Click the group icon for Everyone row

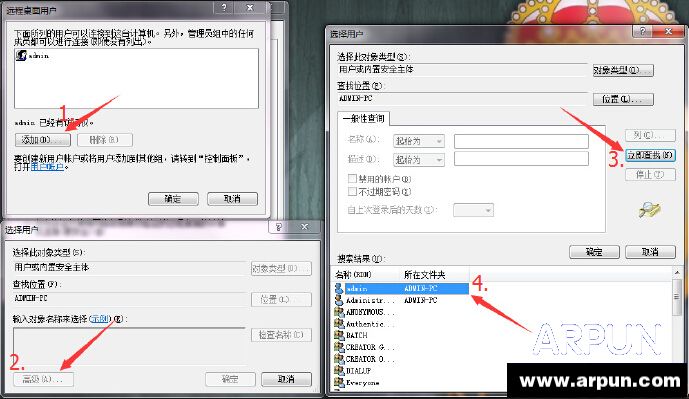click(339, 382)
